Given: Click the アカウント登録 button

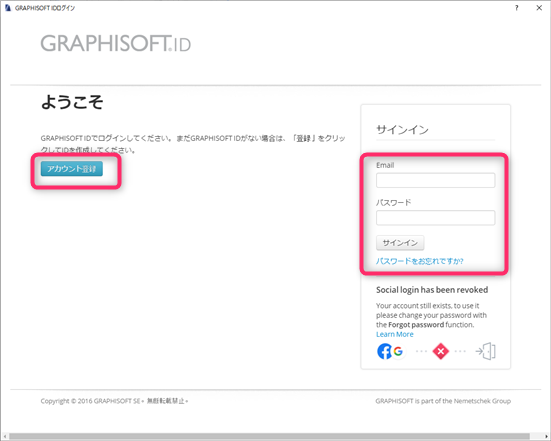Looking at the screenshot, I should pyautogui.click(x=72, y=169).
